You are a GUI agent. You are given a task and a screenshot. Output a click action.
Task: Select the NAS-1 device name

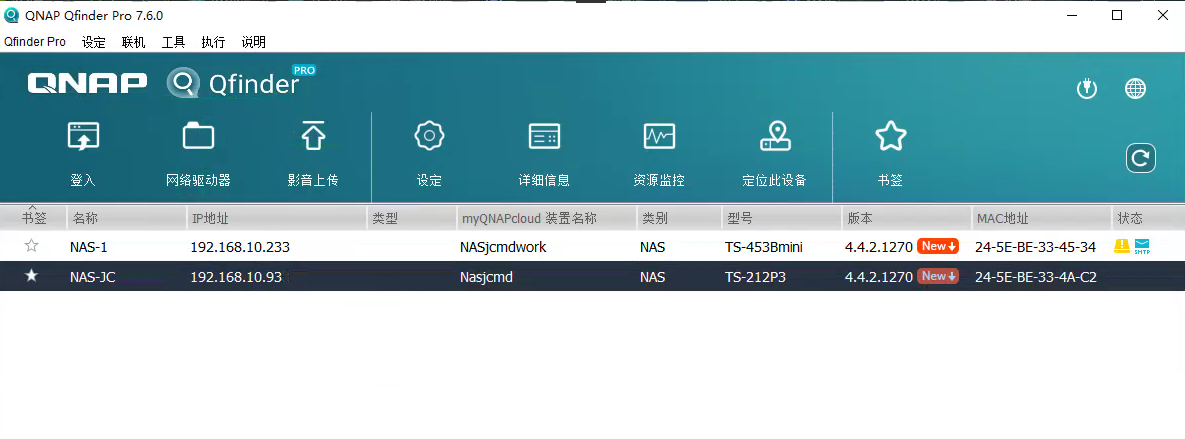[x=89, y=247]
